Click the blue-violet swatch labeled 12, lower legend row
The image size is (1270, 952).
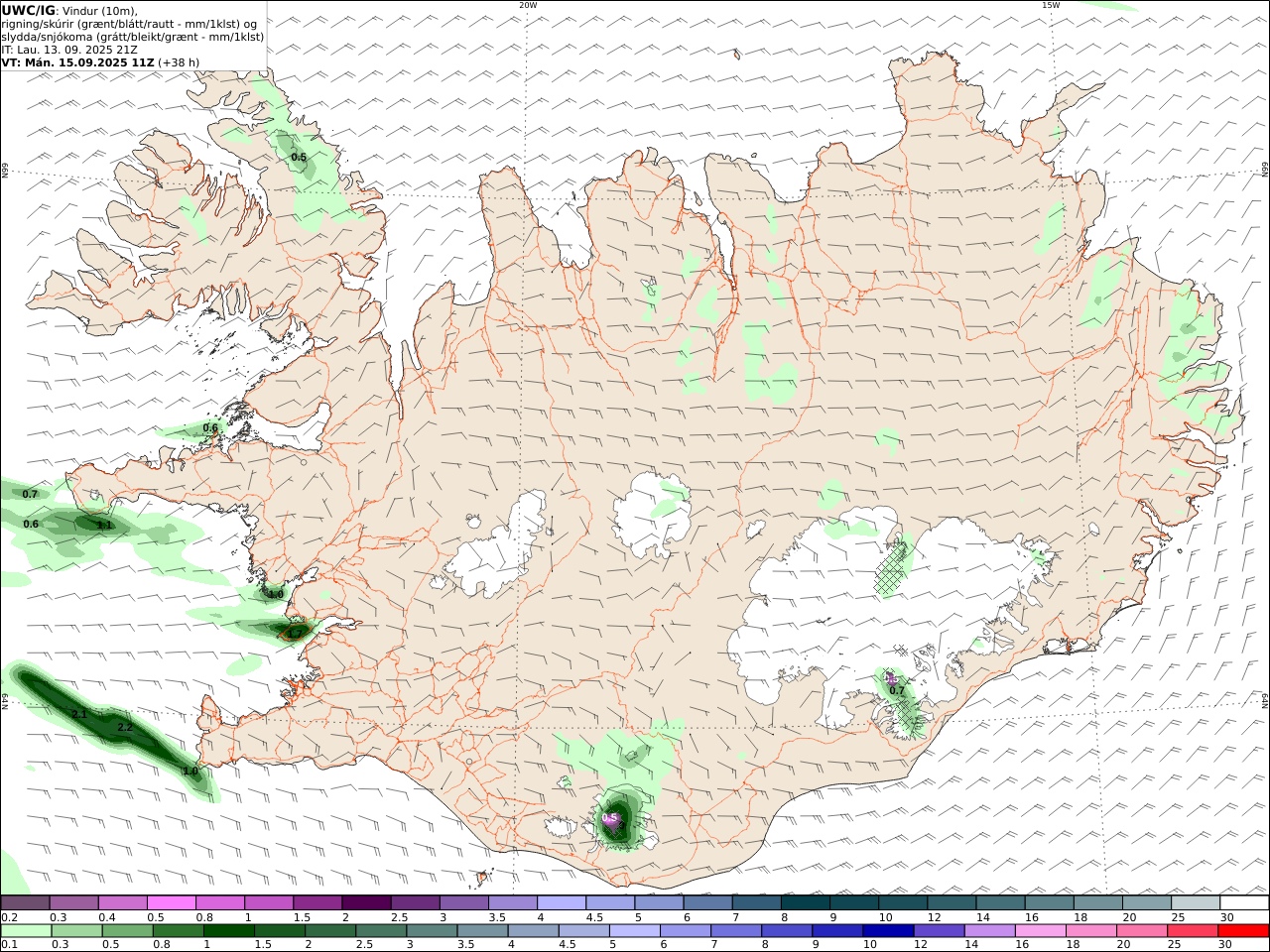pos(939,930)
